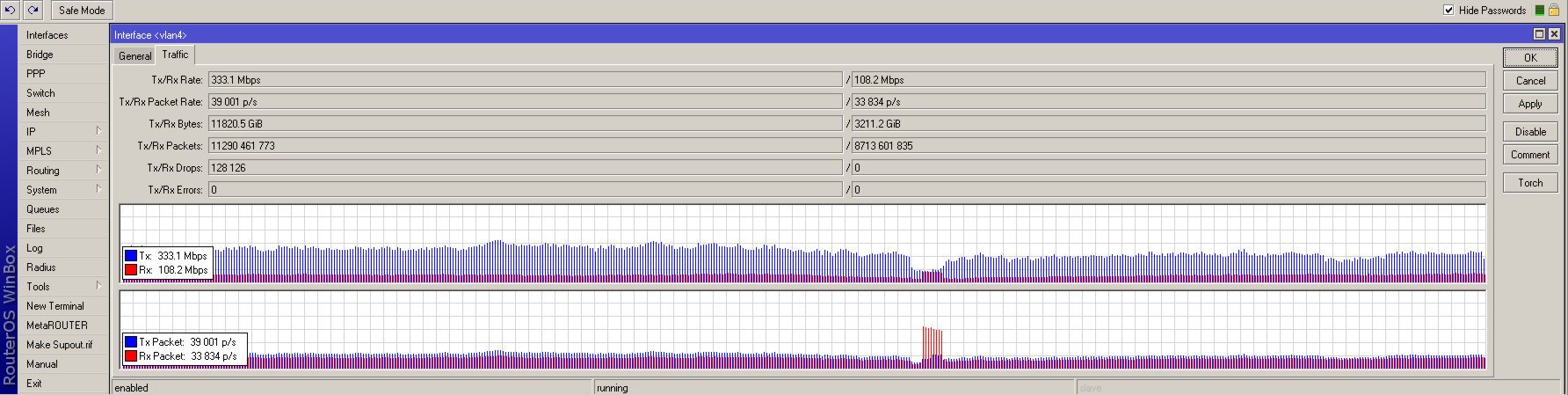Screen dimensions: 1568x395
Task: Expand the MPLS submenu
Action: [98, 150]
